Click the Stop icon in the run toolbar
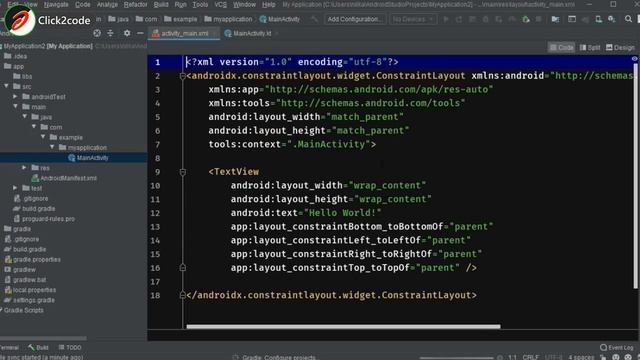640x360 pixels. 538,19
